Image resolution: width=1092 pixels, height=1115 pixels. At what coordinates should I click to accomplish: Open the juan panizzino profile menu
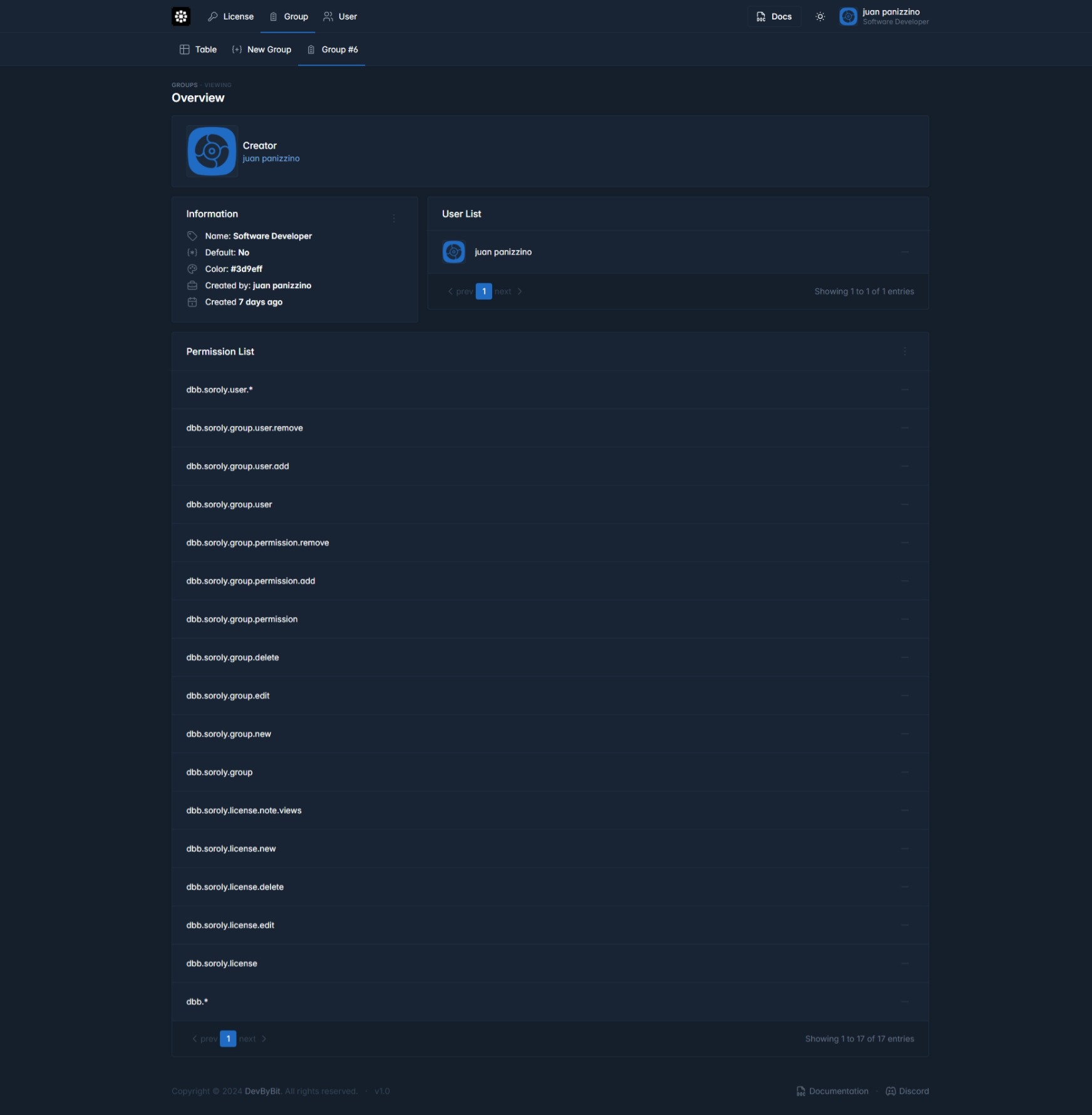pos(884,16)
